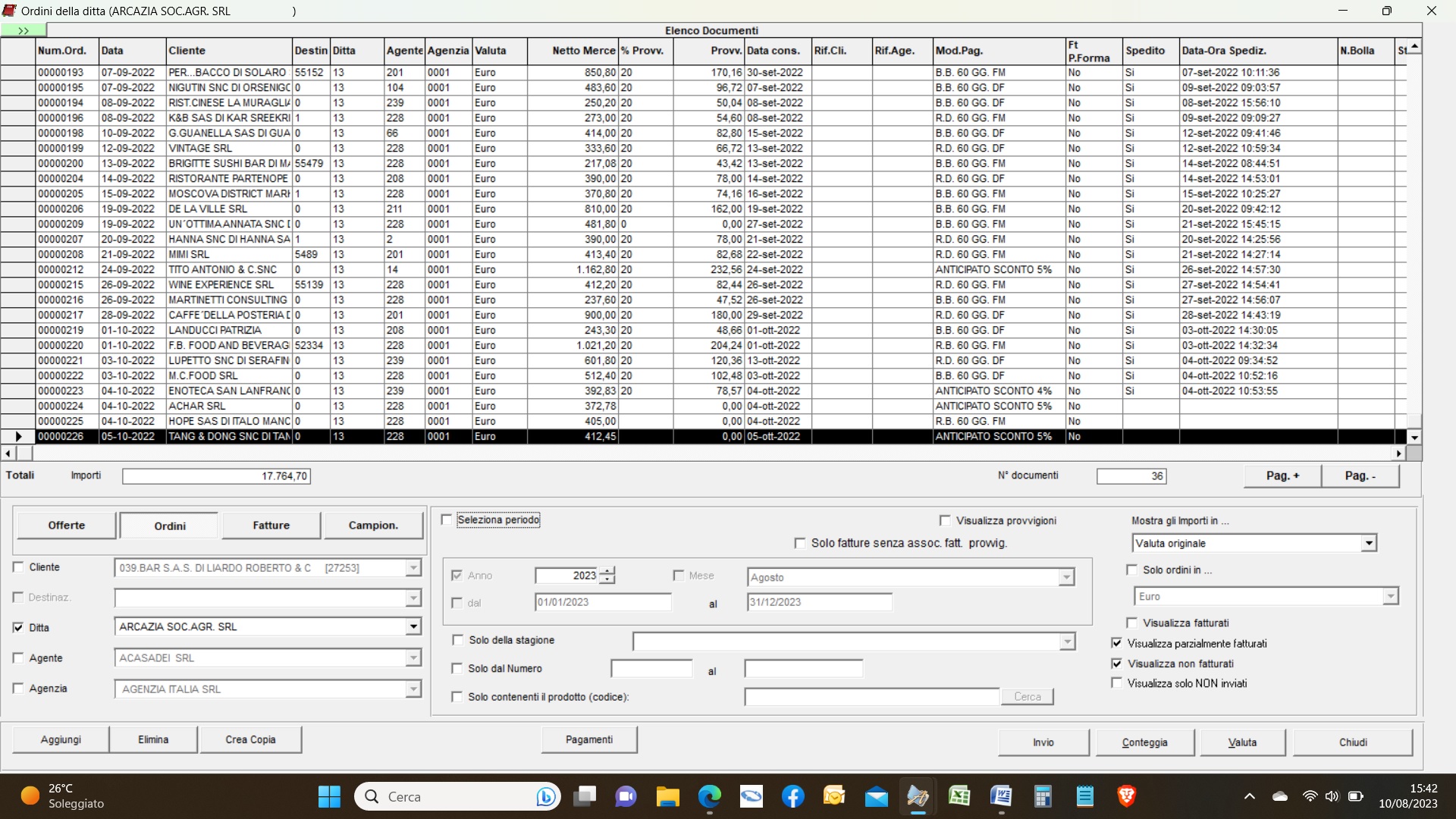Enable the Agenzia filter checkbox
The width and height of the screenshot is (1456, 819).
click(19, 689)
